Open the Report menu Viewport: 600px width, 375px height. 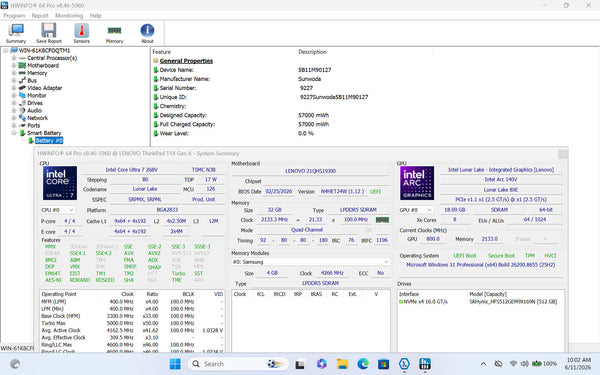(40, 16)
